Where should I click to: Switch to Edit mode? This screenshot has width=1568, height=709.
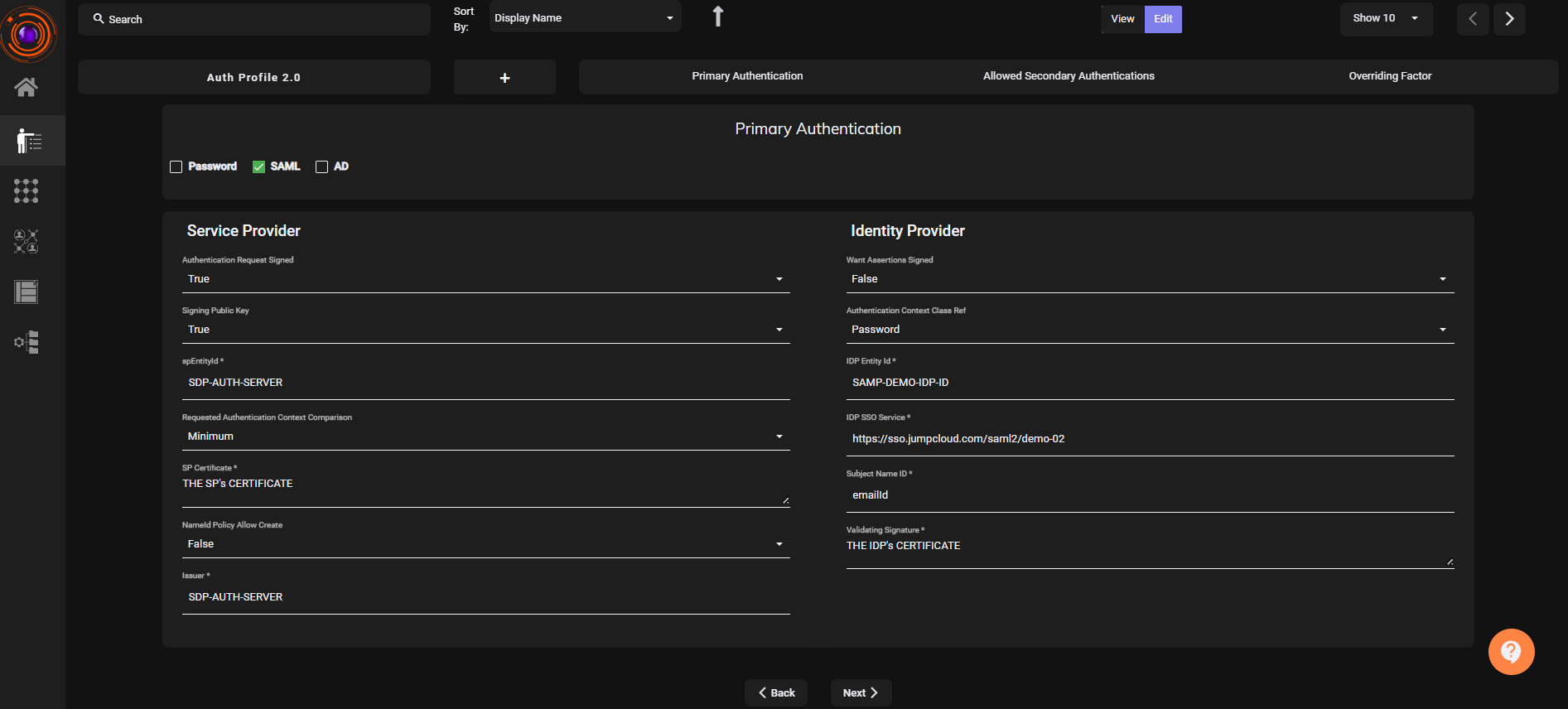[x=1163, y=19]
